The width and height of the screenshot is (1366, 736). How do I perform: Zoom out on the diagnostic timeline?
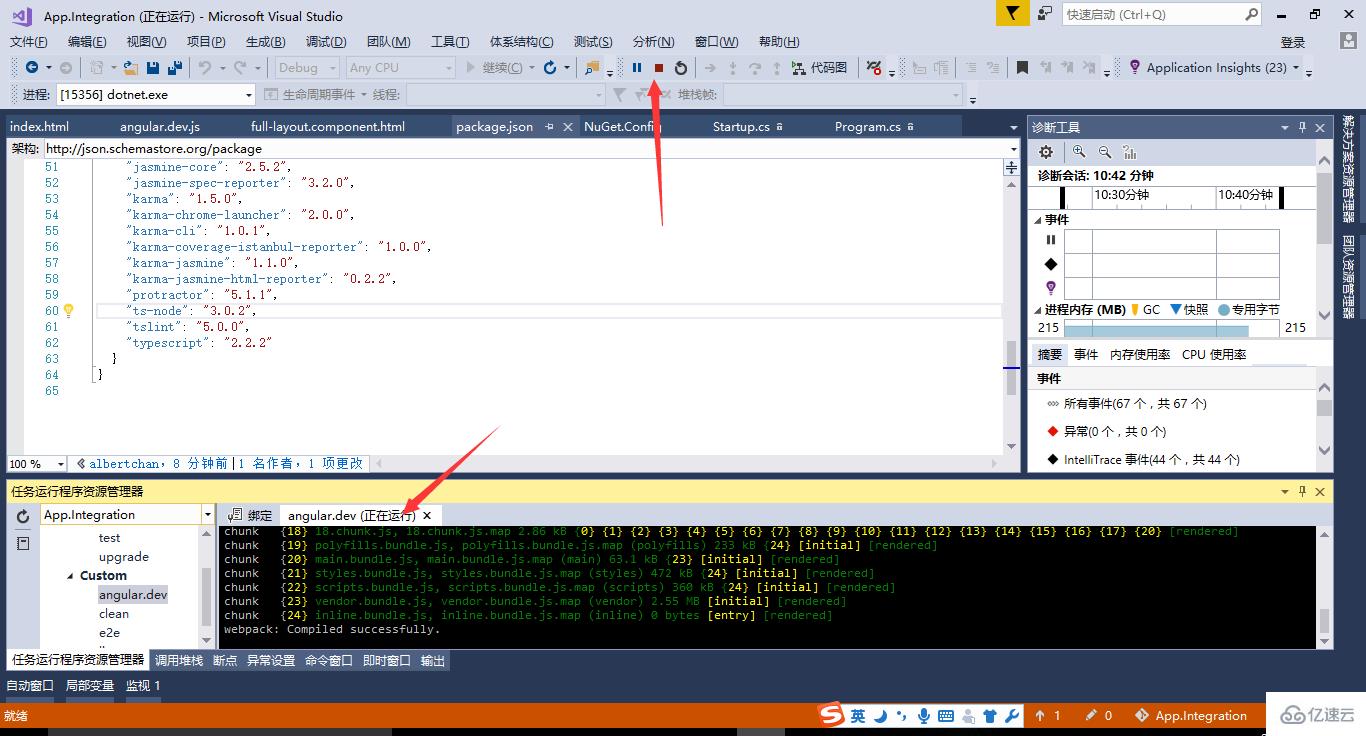click(1105, 152)
